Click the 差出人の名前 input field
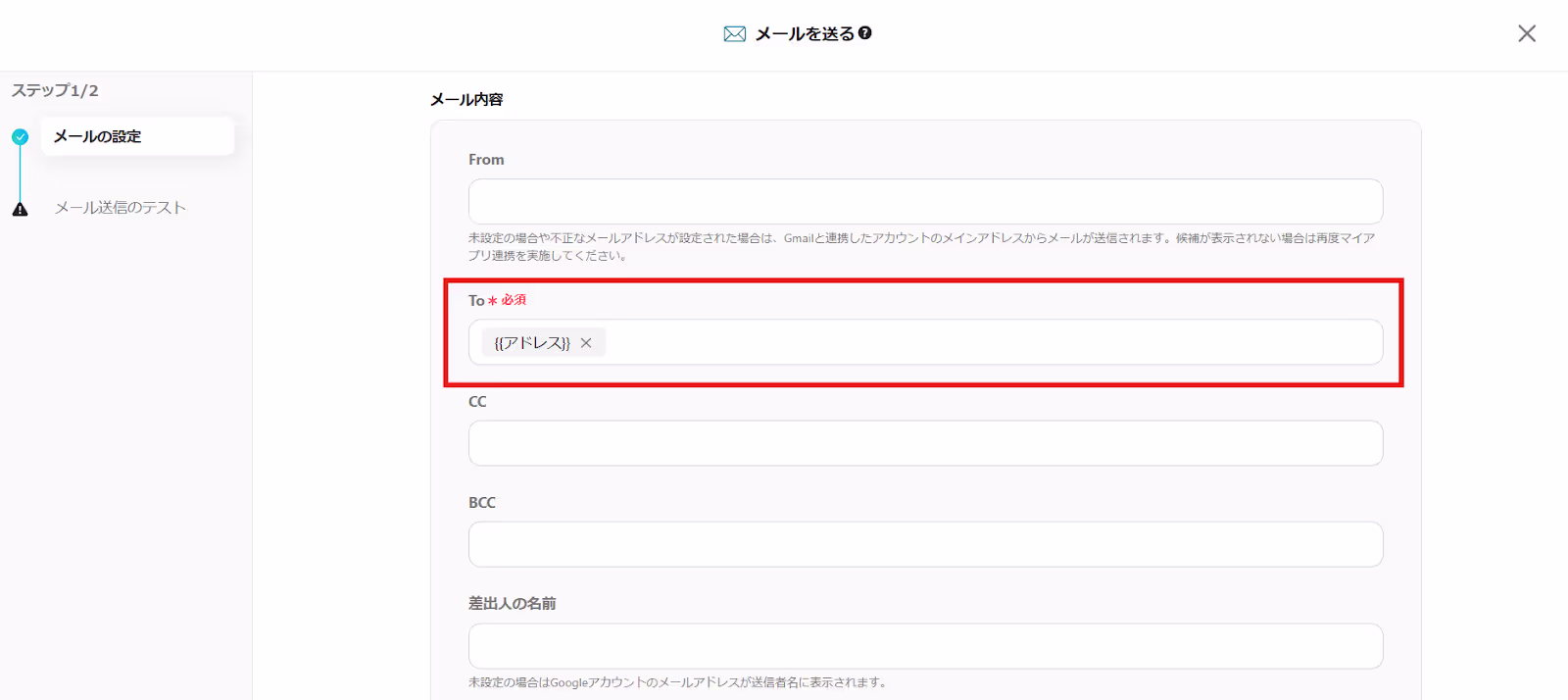The image size is (1568, 700). tap(925, 646)
